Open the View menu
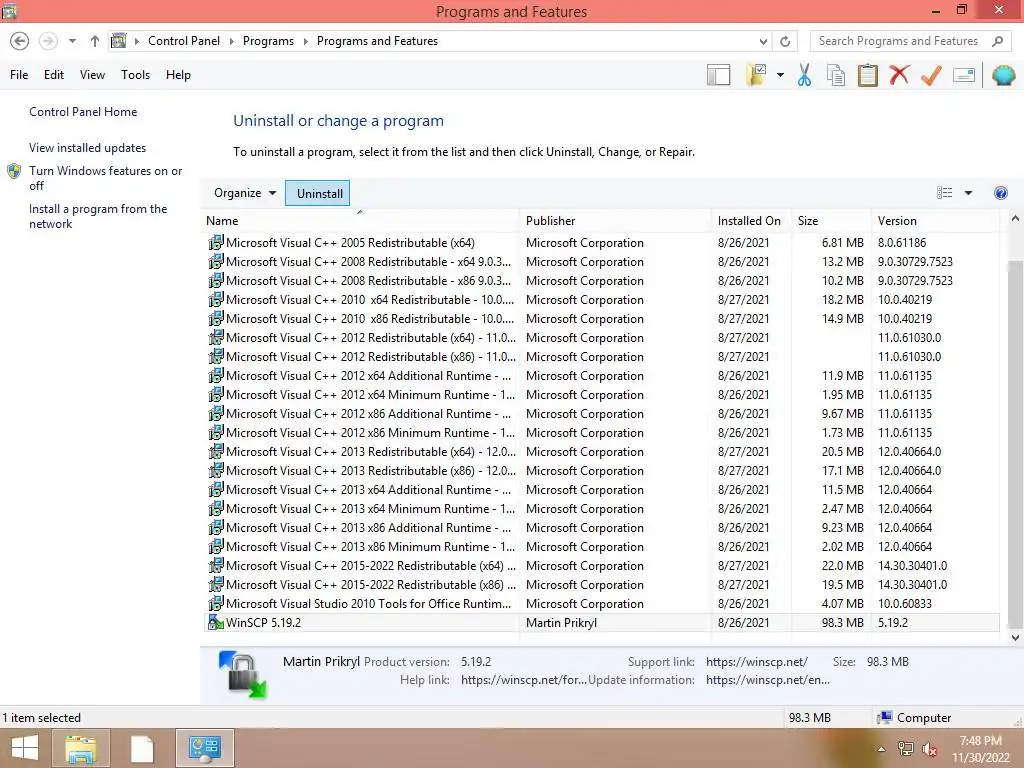1024x768 pixels. coord(92,75)
